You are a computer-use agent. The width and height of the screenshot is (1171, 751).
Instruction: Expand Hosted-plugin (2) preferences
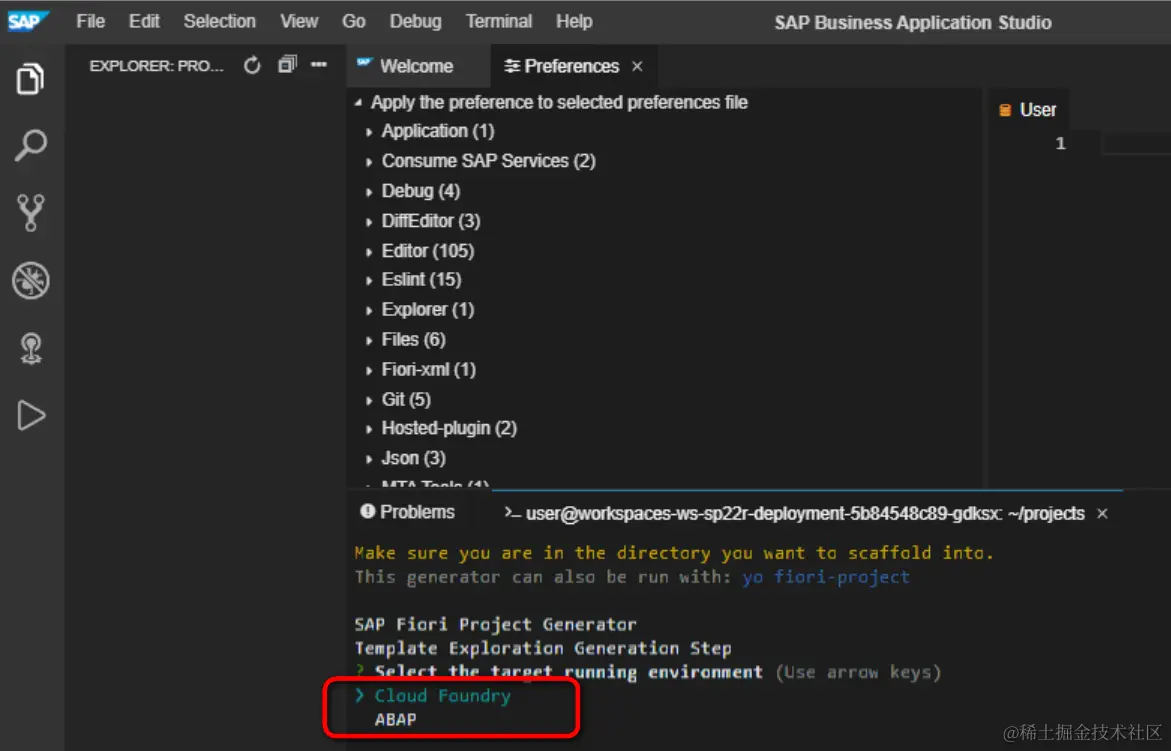449,429
